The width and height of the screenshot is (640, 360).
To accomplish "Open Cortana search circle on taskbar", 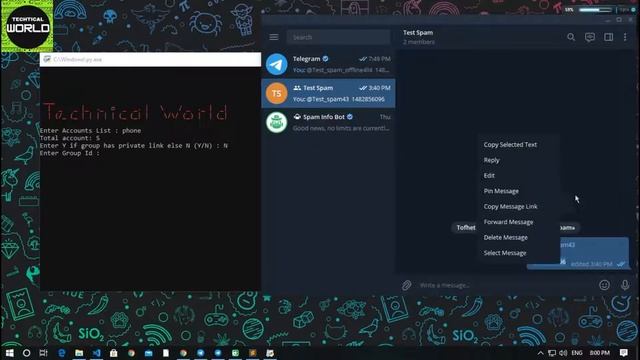I will pos(27,353).
